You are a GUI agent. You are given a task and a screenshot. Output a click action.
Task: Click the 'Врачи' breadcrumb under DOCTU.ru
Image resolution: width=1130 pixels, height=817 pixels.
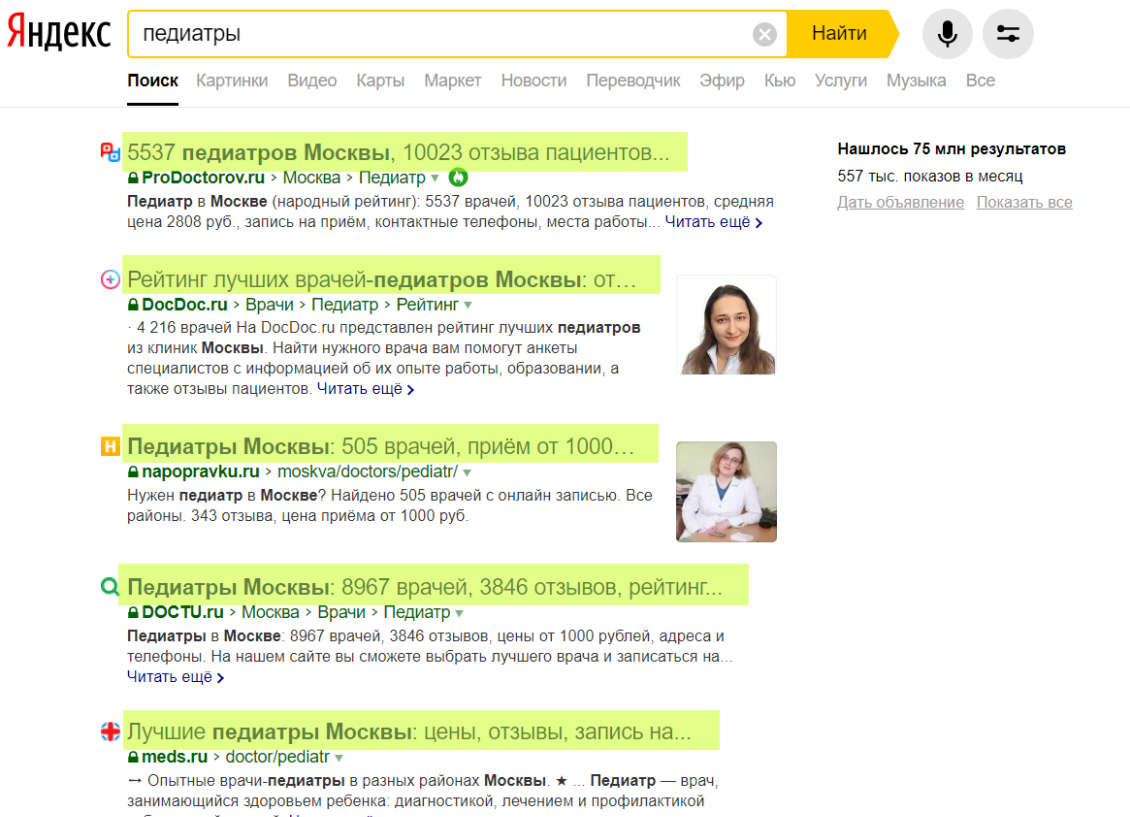pyautogui.click(x=342, y=612)
